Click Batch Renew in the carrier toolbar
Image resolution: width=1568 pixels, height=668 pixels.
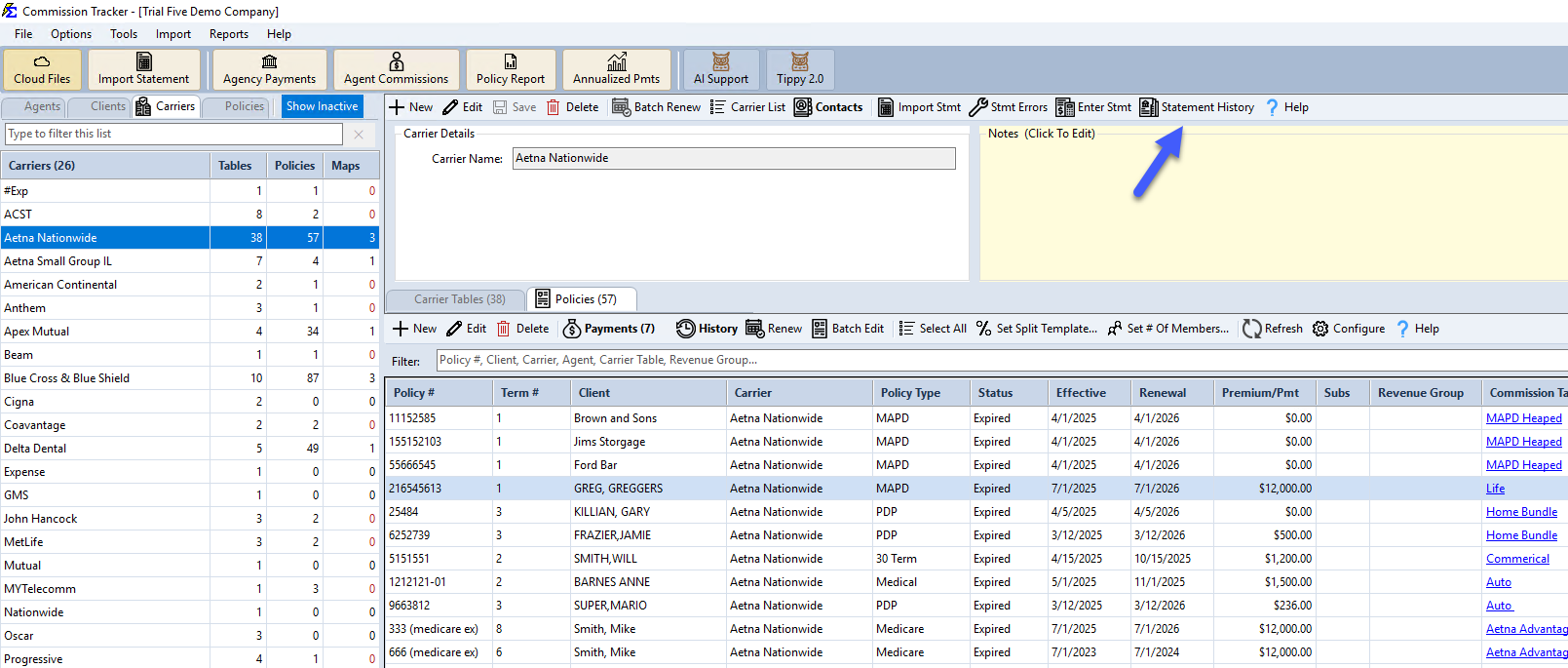coord(657,107)
